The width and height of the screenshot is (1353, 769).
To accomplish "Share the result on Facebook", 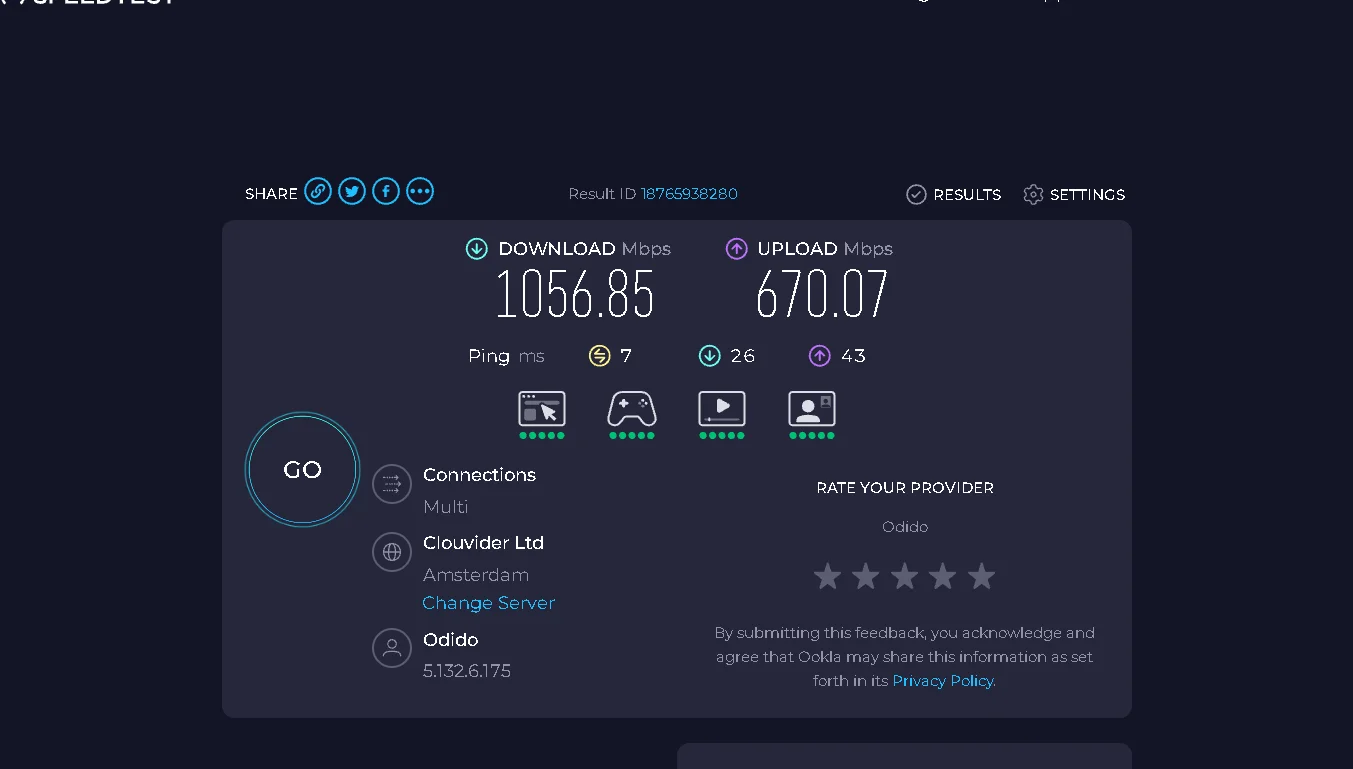I will tap(386, 191).
